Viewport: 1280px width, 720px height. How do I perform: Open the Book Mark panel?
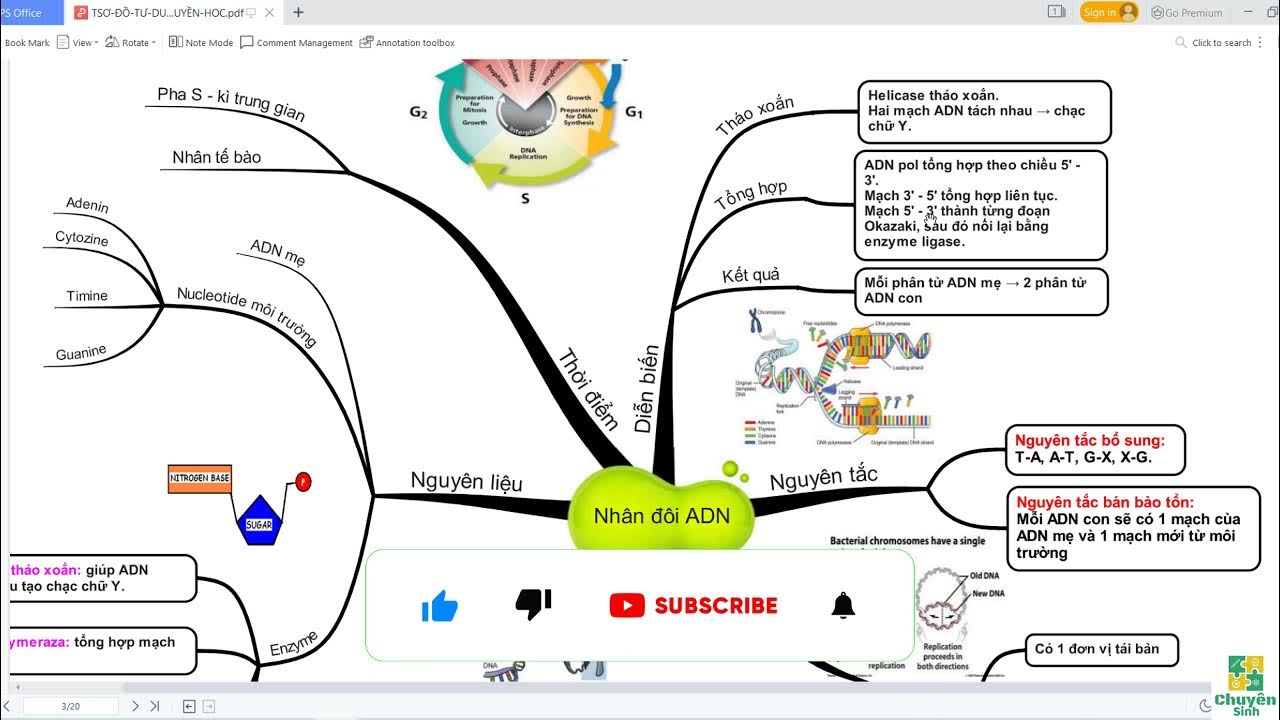(x=26, y=43)
